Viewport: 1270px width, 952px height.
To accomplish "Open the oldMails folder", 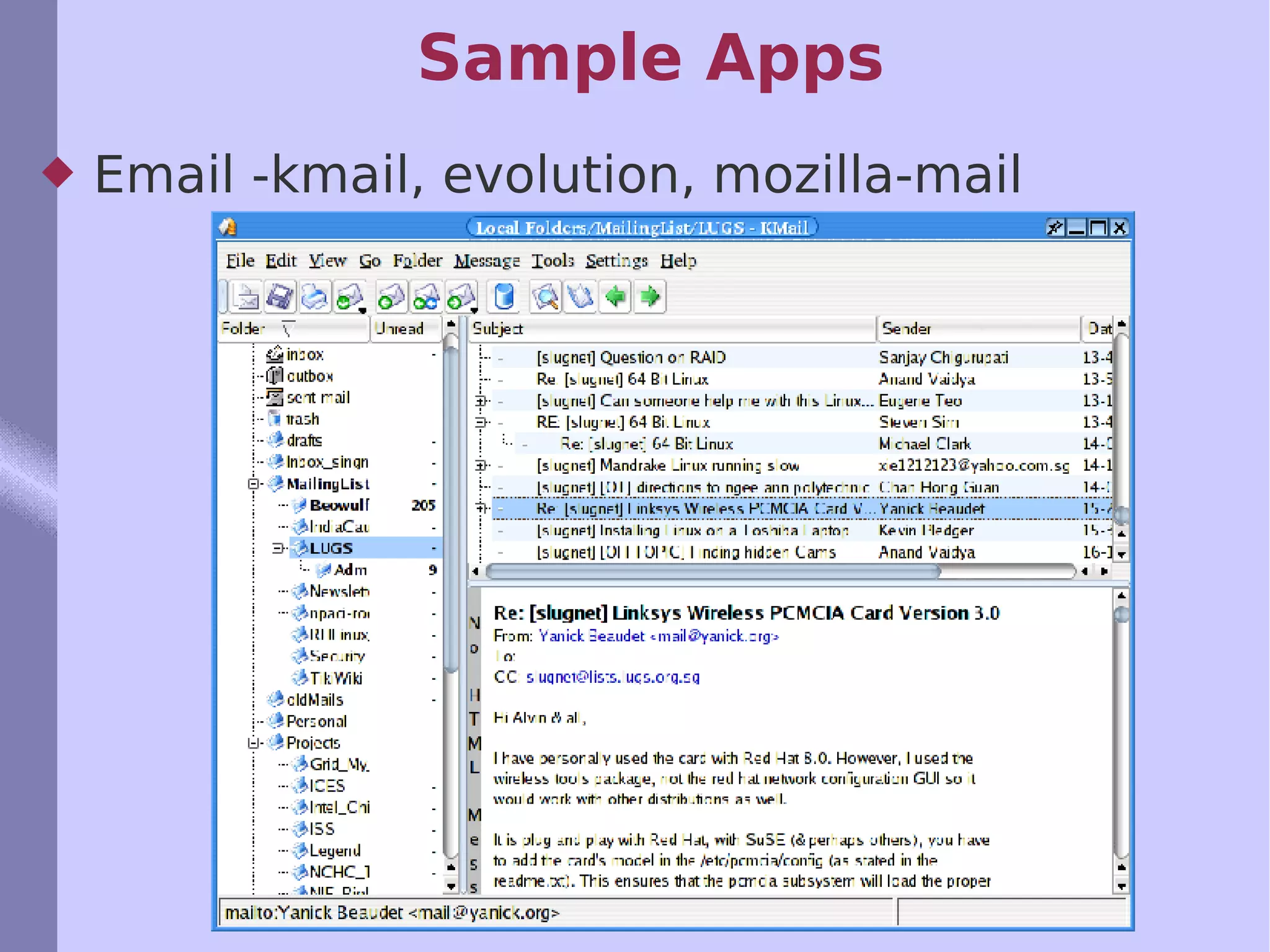I will pyautogui.click(x=314, y=700).
